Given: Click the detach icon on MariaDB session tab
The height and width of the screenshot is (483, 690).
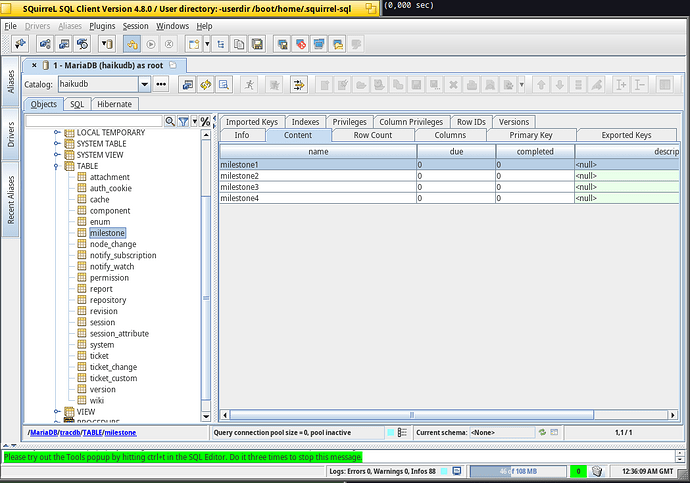Looking at the screenshot, I should (x=173, y=65).
